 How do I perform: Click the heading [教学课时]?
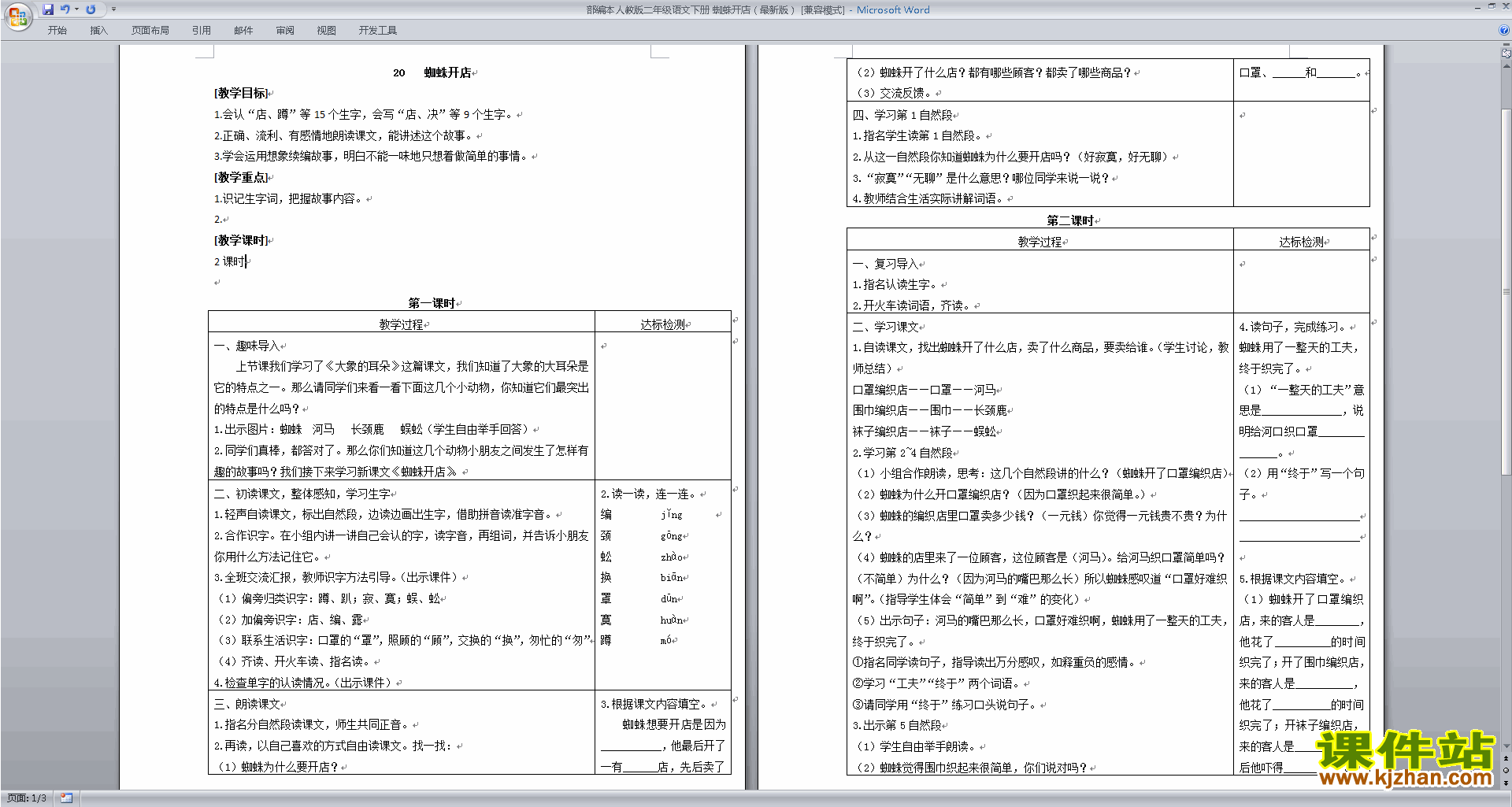pyautogui.click(x=241, y=240)
